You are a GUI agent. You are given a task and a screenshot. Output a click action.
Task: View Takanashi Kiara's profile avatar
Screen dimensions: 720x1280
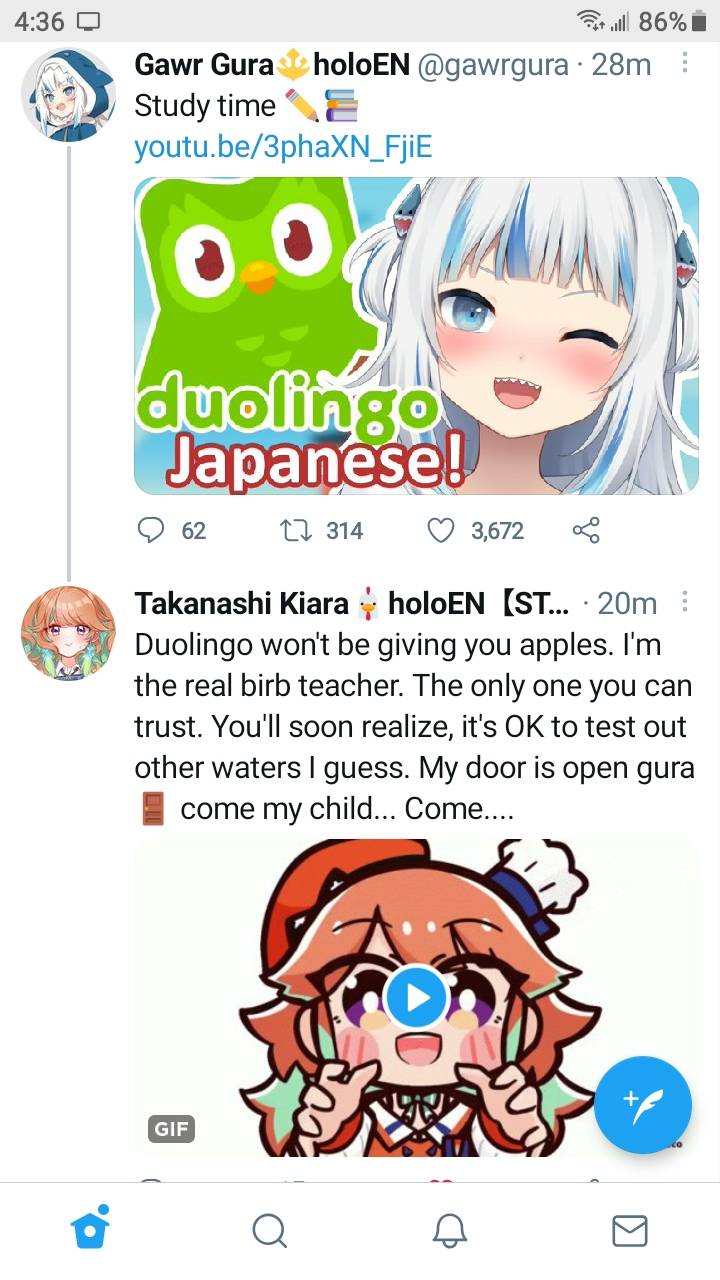pos(69,633)
